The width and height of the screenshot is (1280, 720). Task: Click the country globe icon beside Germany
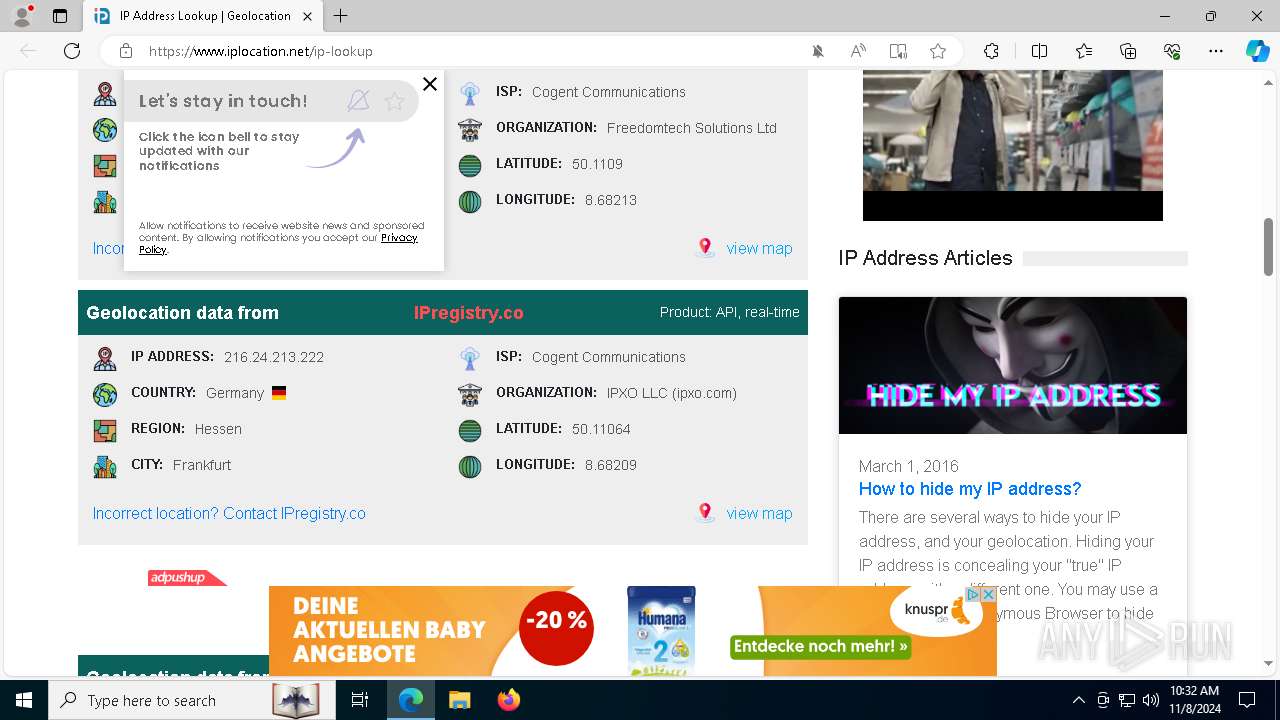(105, 394)
